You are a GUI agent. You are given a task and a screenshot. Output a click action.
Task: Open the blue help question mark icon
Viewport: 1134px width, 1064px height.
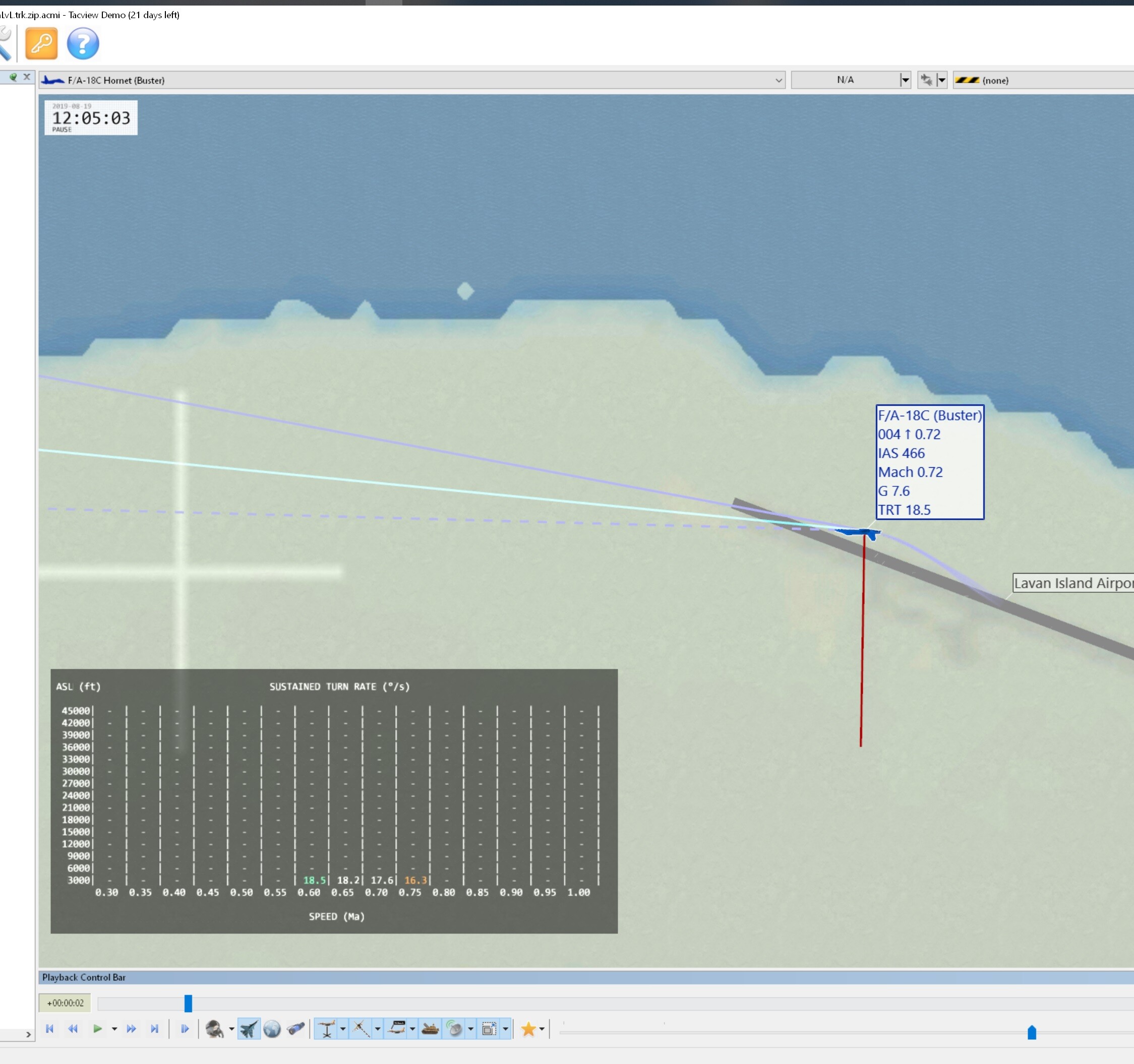pos(83,43)
